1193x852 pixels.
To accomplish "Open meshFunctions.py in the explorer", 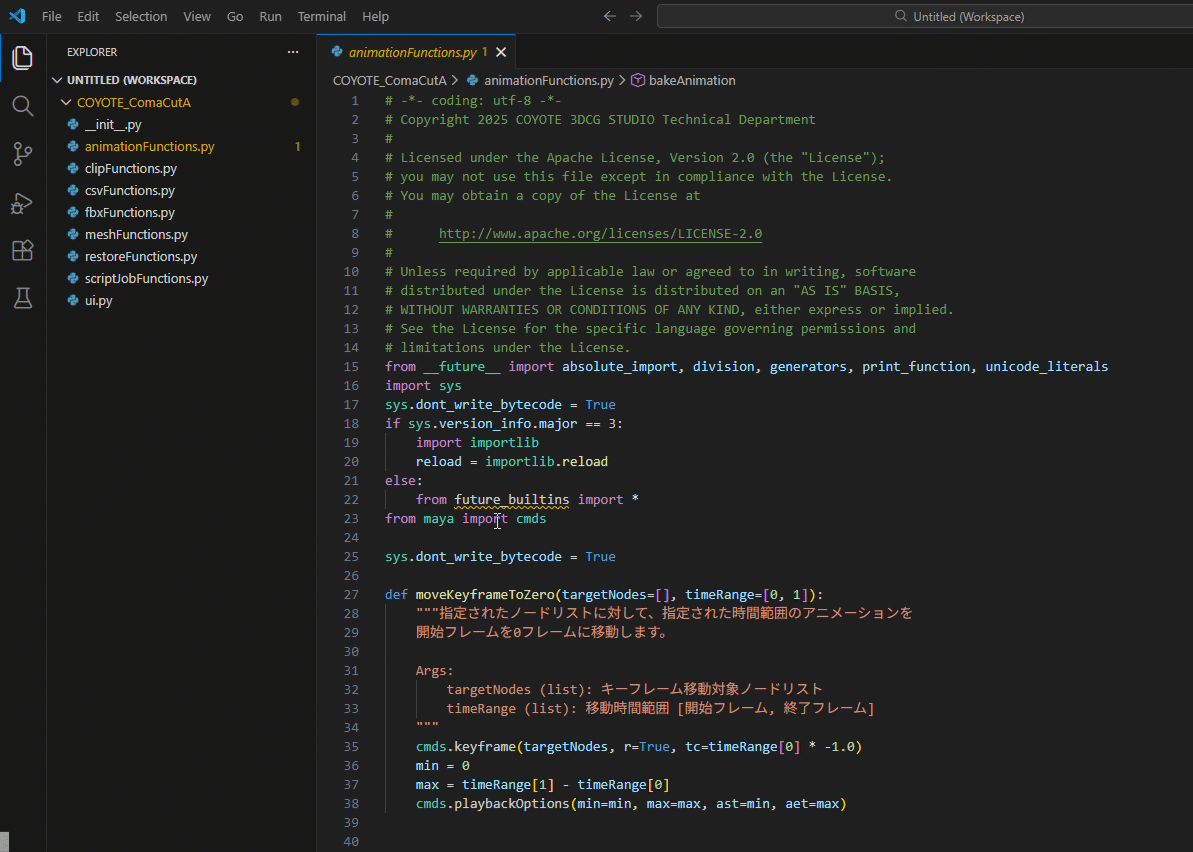I will [x=136, y=234].
